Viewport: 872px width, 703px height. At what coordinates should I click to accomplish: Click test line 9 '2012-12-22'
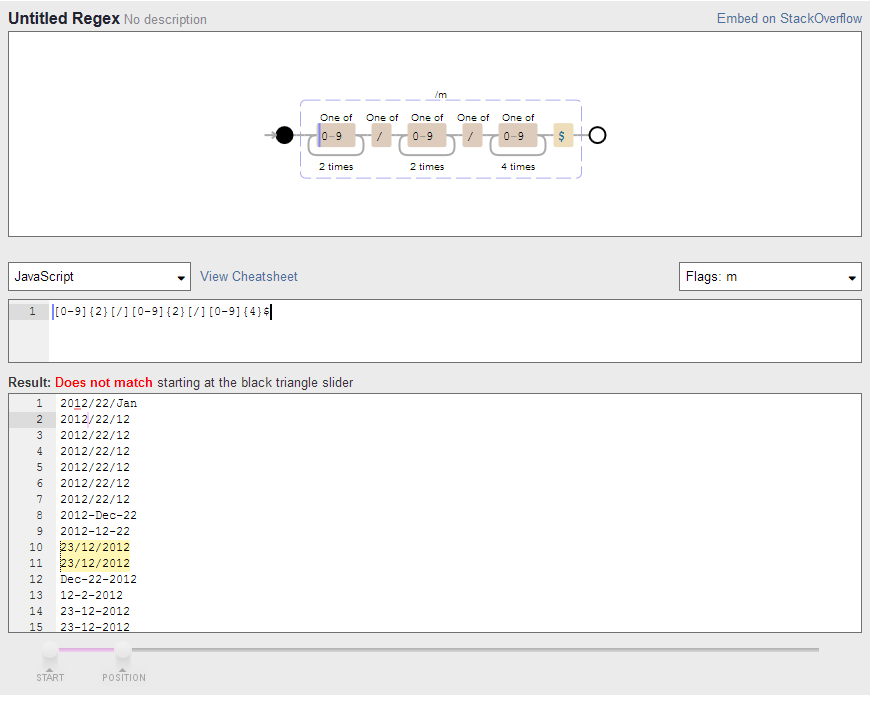tap(95, 531)
